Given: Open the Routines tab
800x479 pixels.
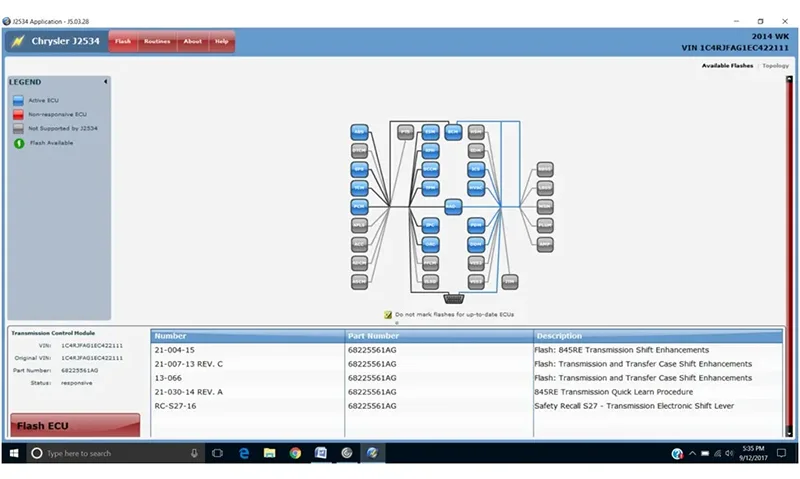Looking at the screenshot, I should (157, 41).
